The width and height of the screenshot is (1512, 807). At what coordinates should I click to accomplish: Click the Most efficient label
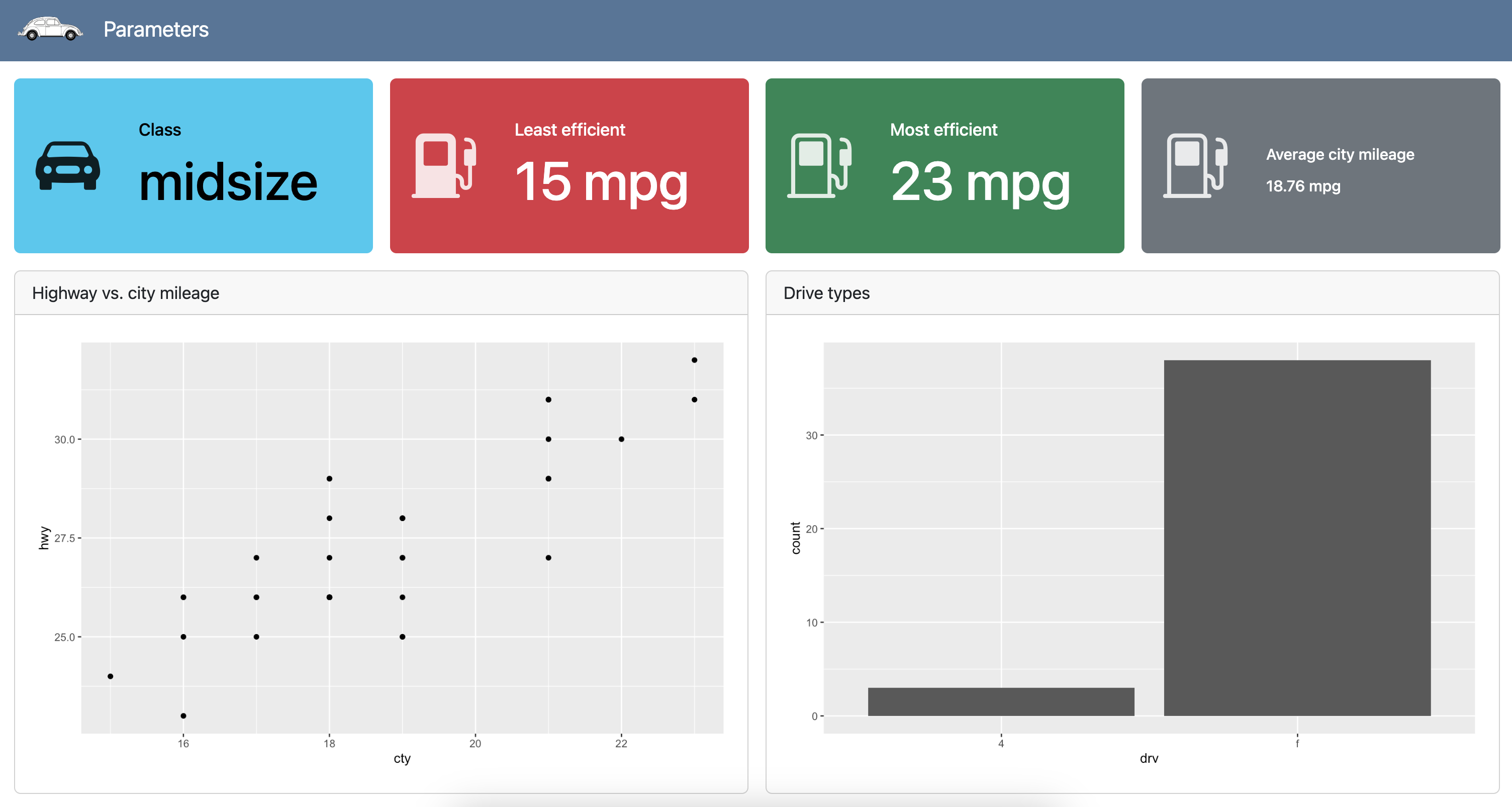pos(943,130)
